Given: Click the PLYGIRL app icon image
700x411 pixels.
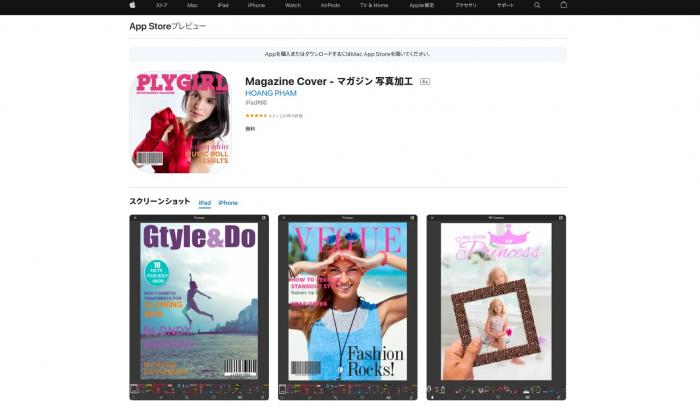Looking at the screenshot, I should (180, 122).
